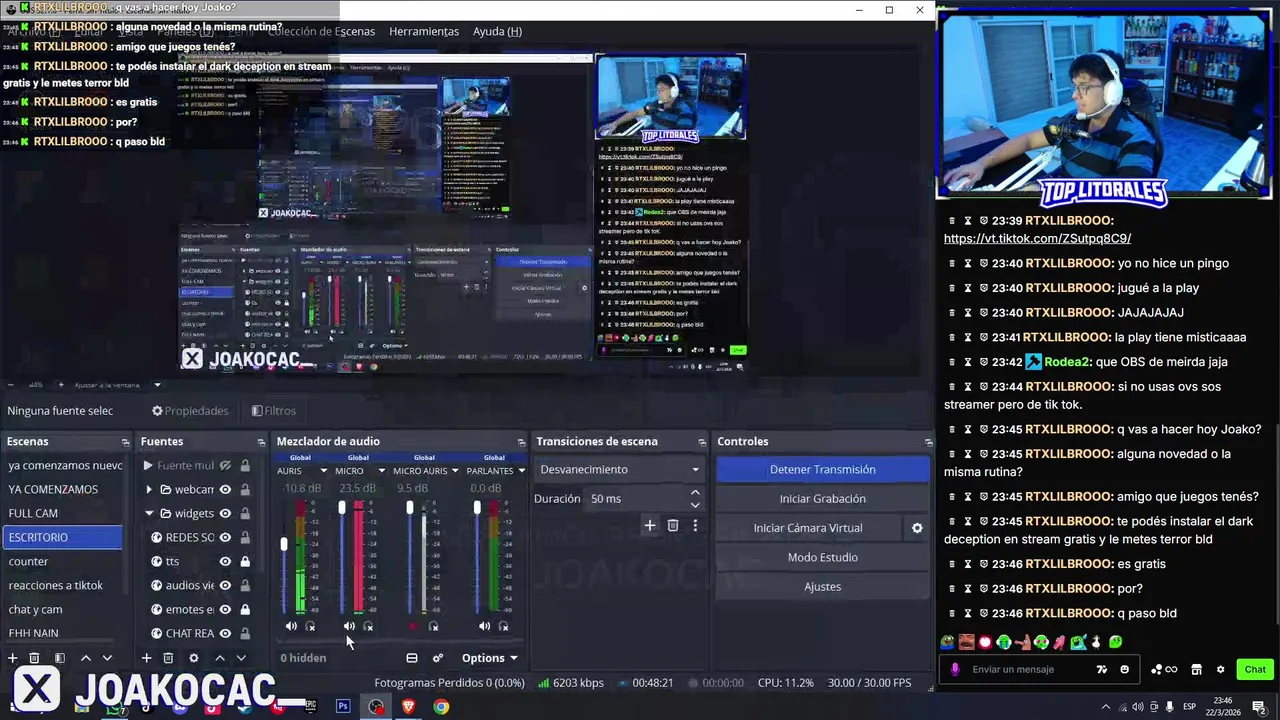Show hidden system tray icons chevron
This screenshot has height=720, width=1280.
(1106, 706)
